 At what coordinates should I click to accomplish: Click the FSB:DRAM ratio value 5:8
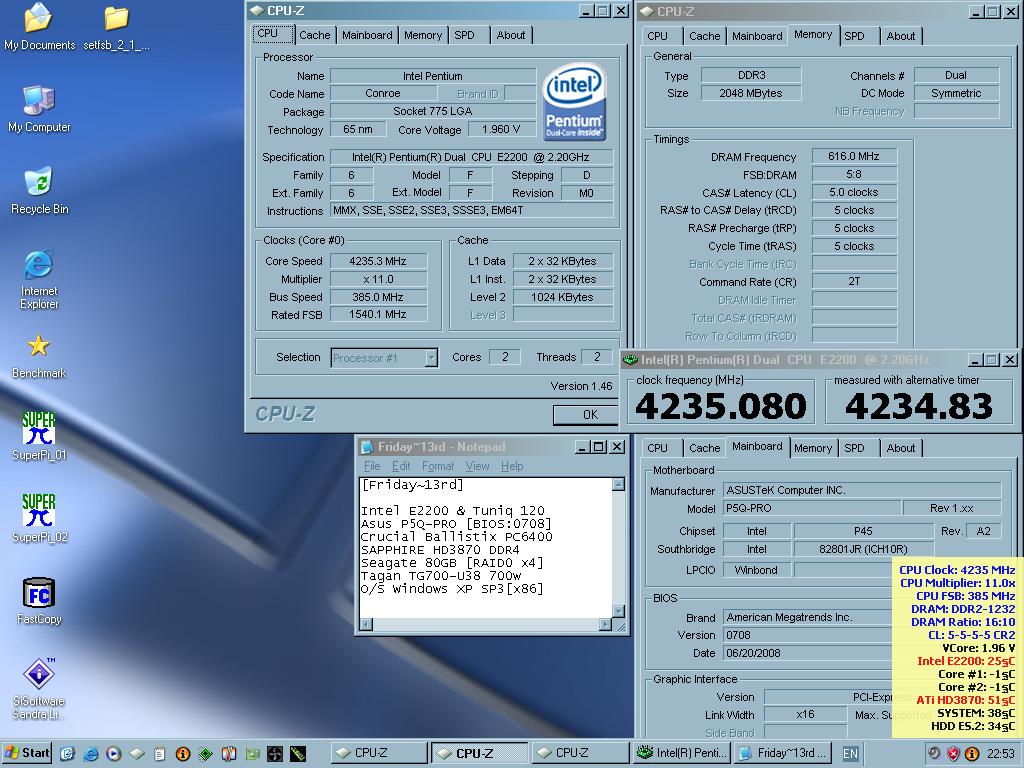tap(854, 174)
